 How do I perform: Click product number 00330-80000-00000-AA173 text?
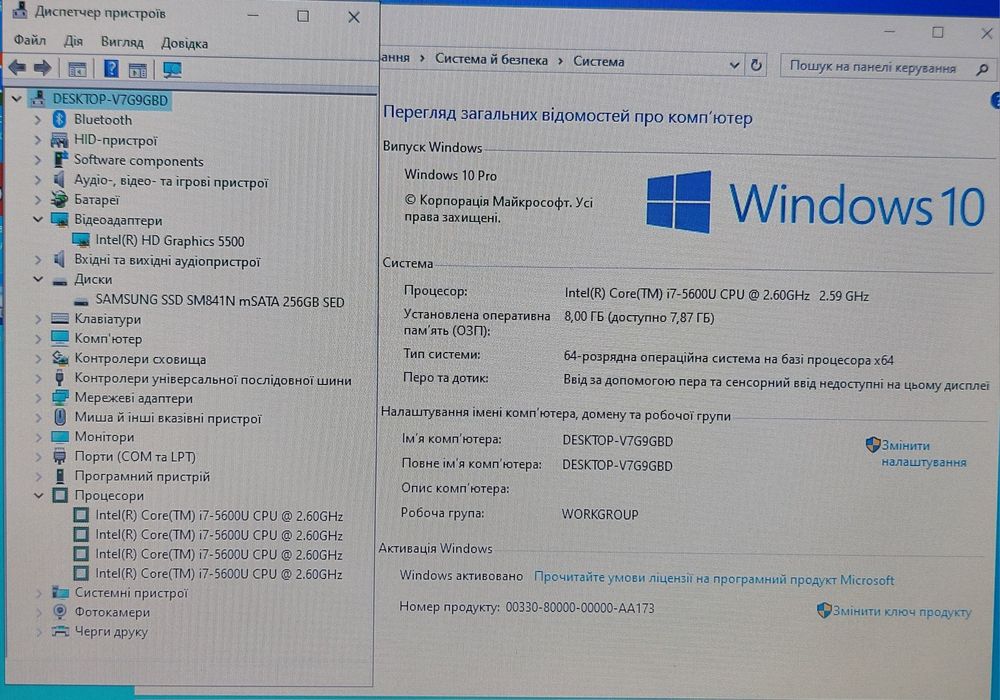[580, 608]
